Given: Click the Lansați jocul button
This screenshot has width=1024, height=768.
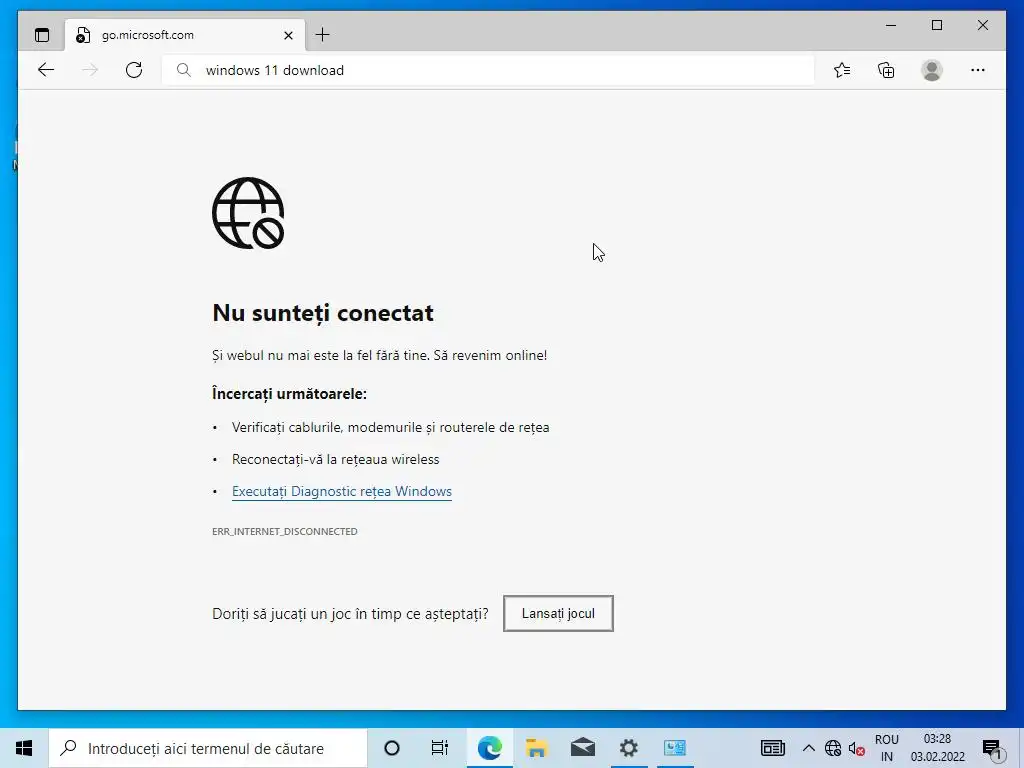Looking at the screenshot, I should point(558,613).
